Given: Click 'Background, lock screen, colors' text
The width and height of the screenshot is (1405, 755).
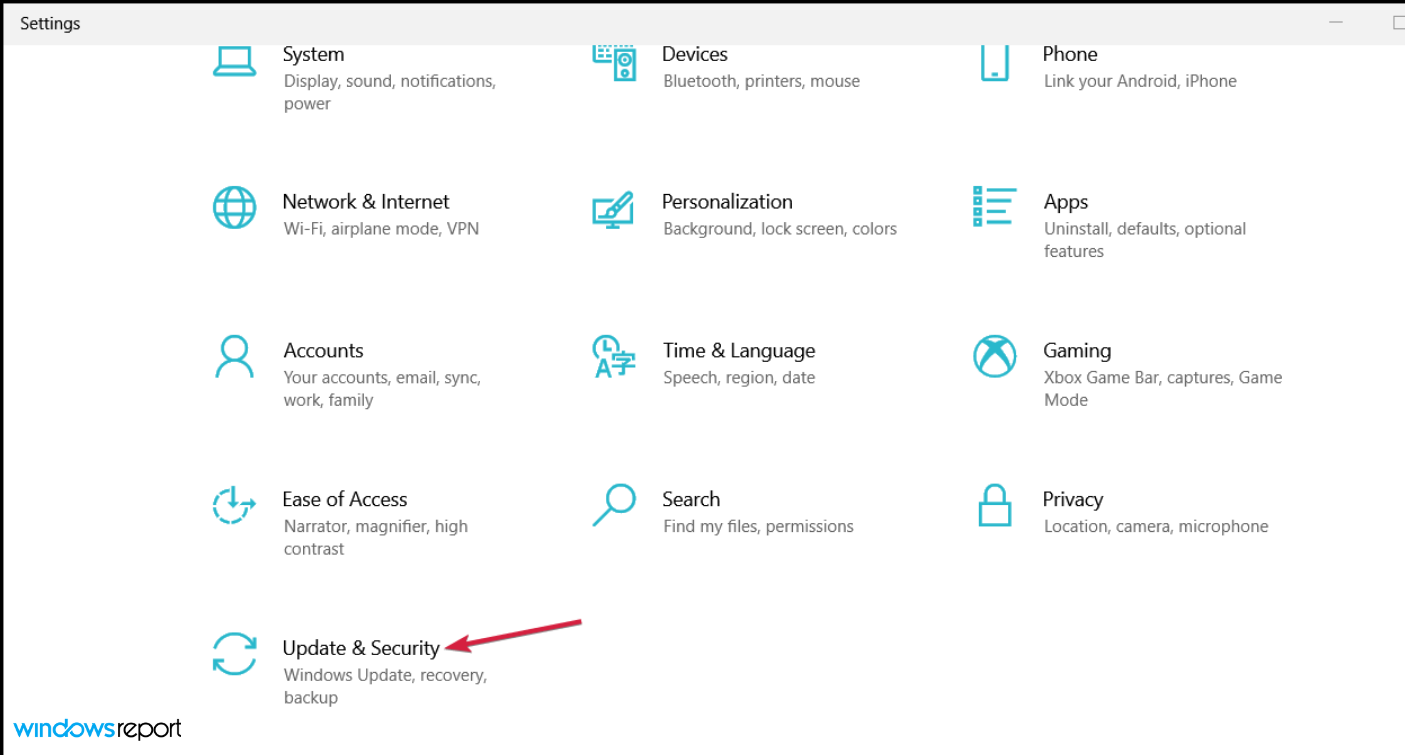Looking at the screenshot, I should (x=780, y=228).
